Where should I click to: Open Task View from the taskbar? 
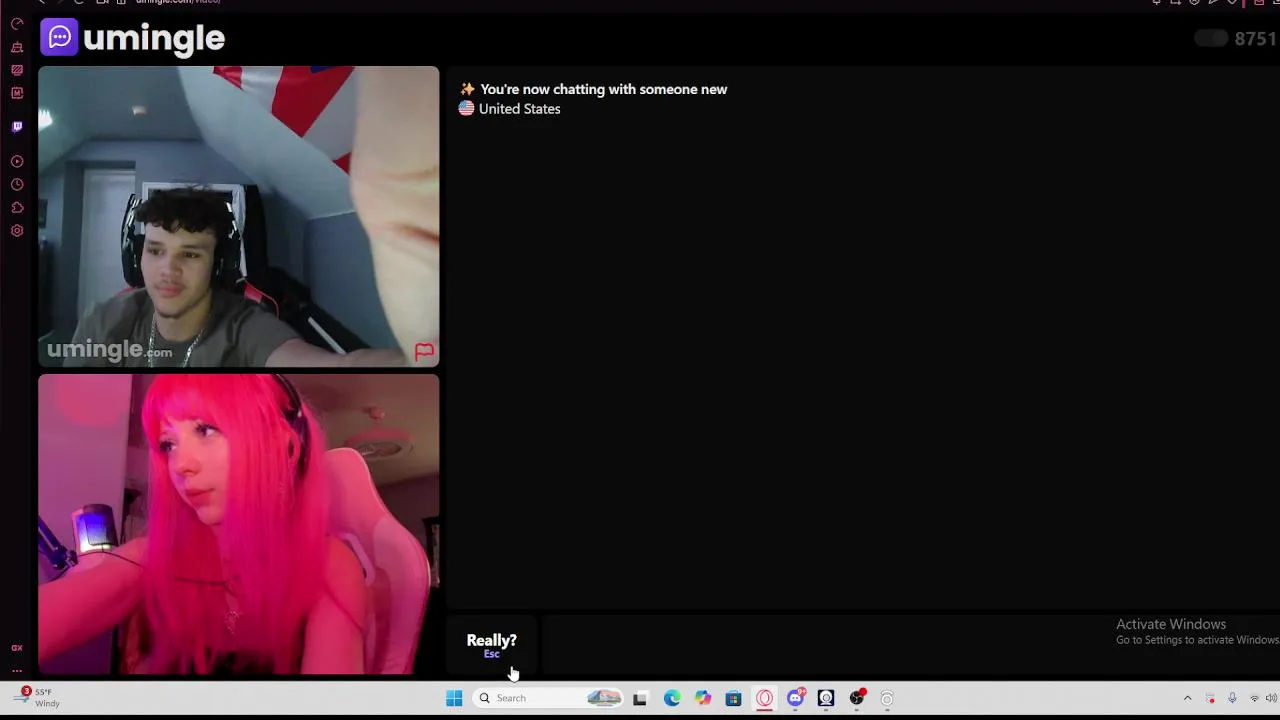pos(640,698)
